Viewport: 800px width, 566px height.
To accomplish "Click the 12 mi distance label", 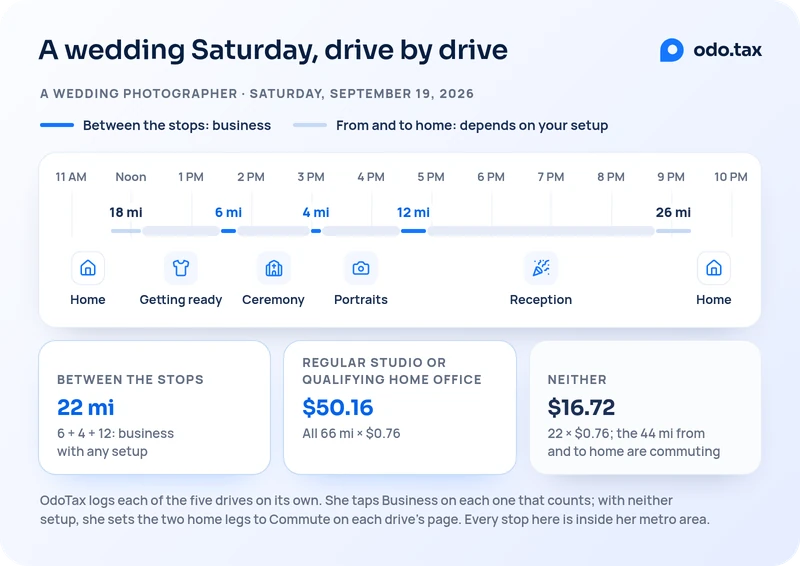I will 413,212.
